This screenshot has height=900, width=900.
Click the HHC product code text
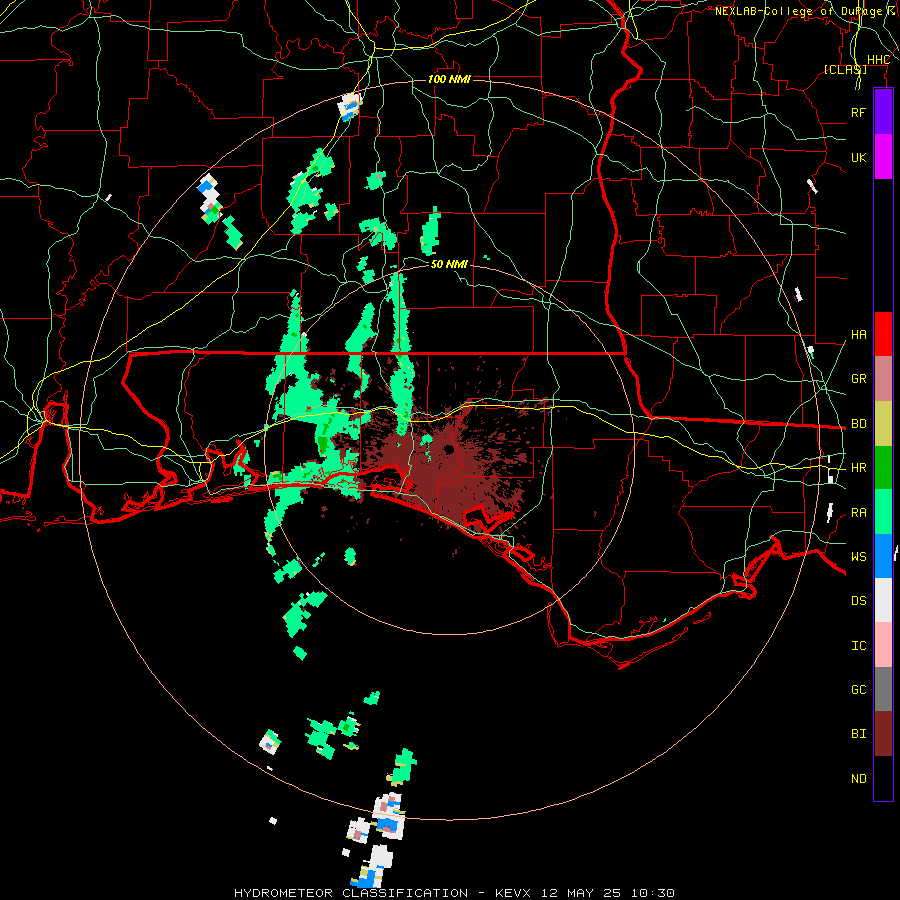878,60
